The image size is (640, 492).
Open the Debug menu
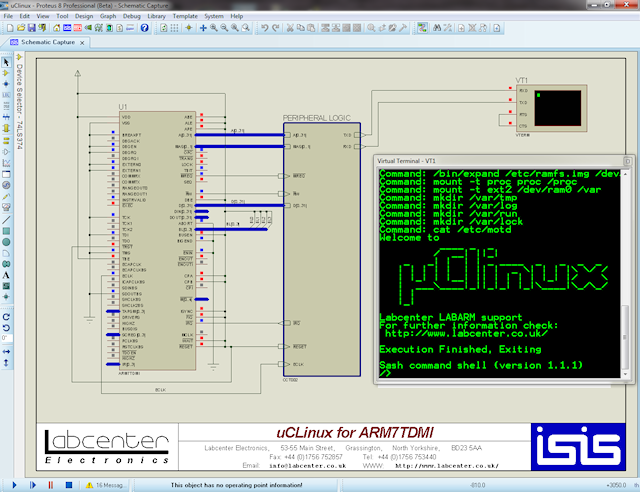tap(131, 16)
